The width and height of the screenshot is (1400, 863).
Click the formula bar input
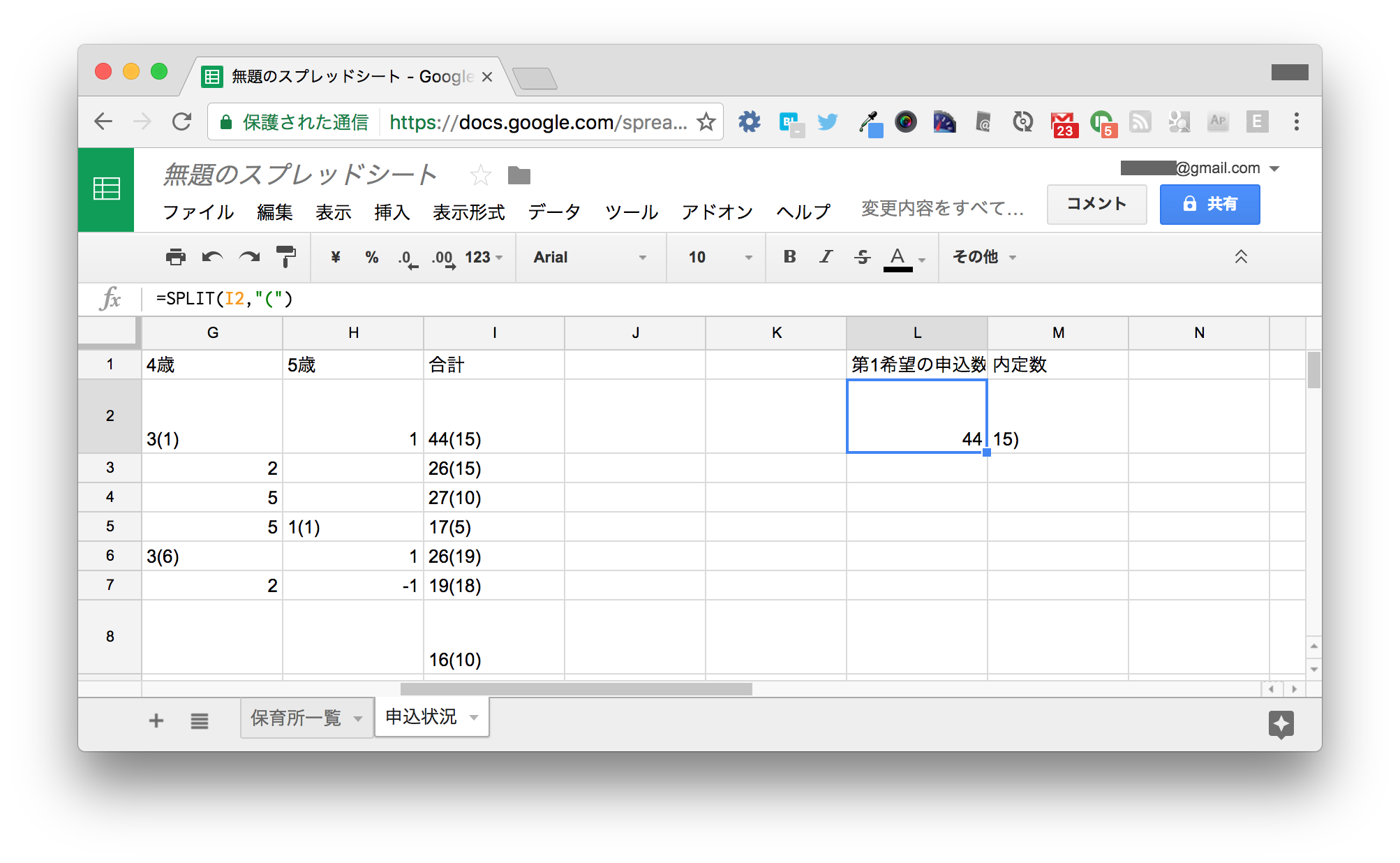(x=733, y=299)
